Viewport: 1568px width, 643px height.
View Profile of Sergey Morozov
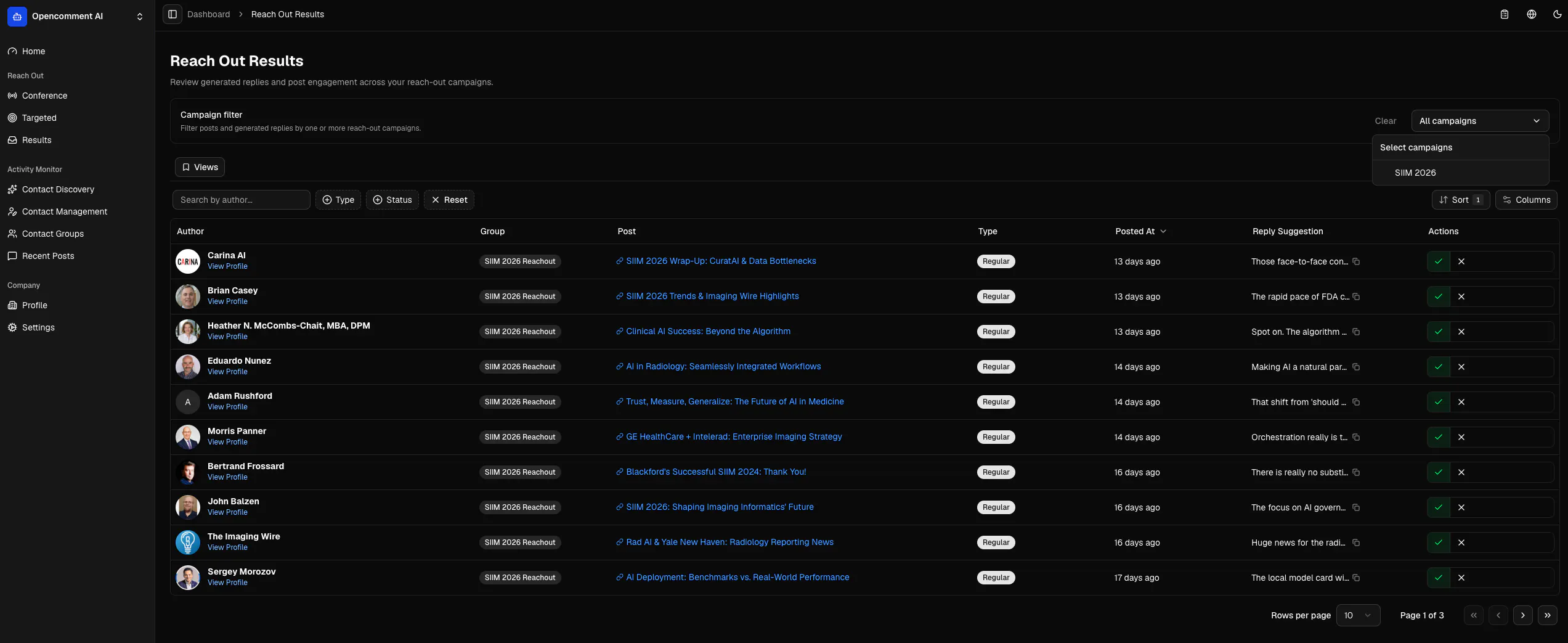(227, 583)
